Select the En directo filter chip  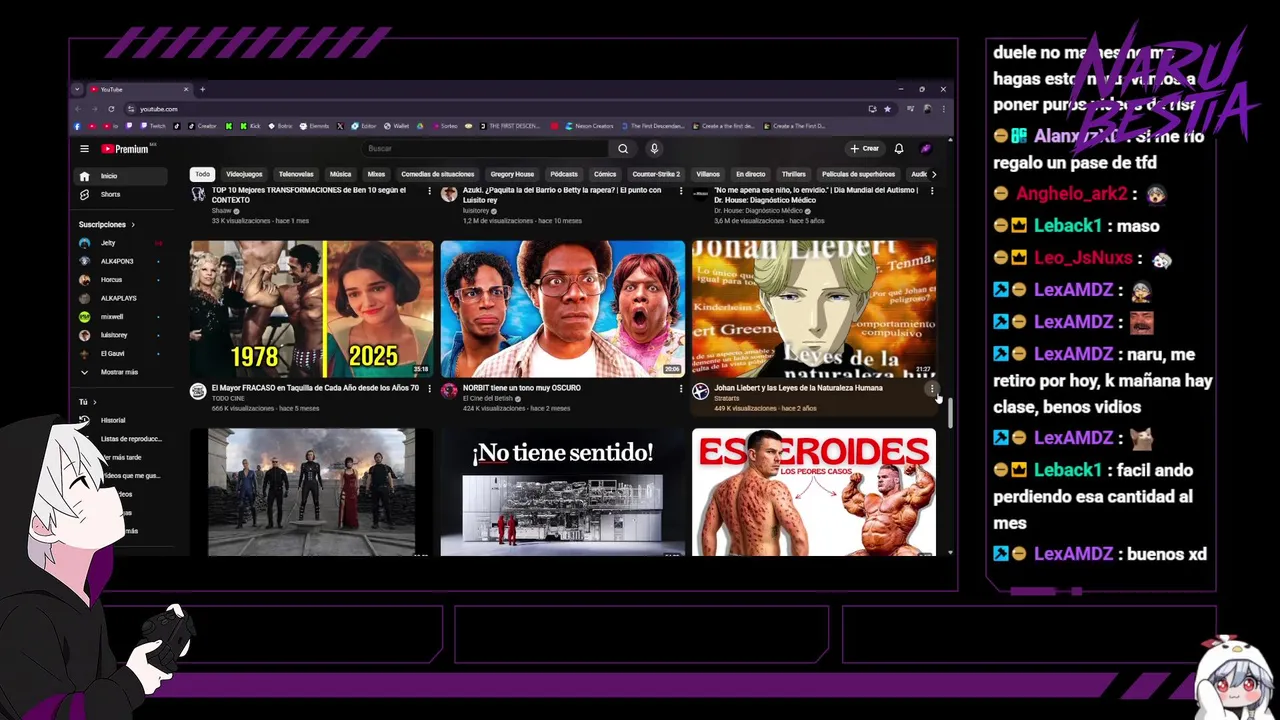pyautogui.click(x=750, y=174)
